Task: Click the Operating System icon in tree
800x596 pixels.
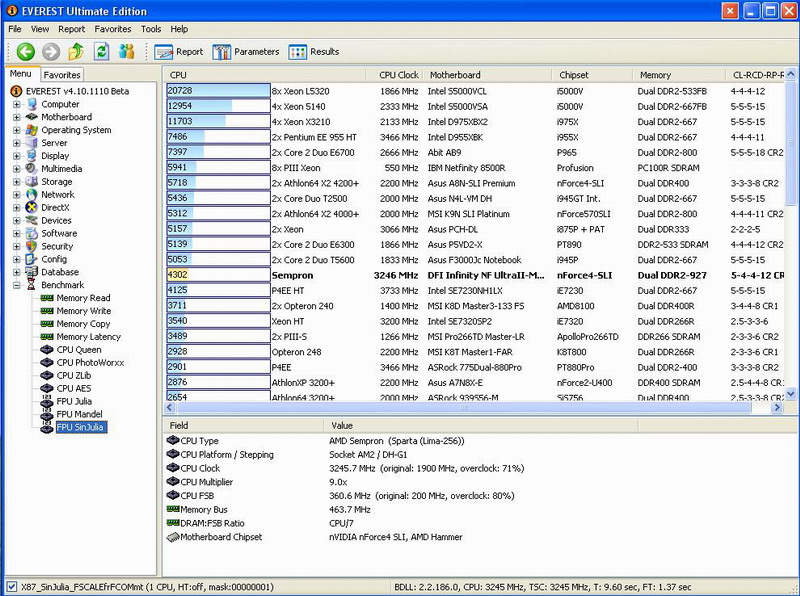Action: (x=32, y=130)
